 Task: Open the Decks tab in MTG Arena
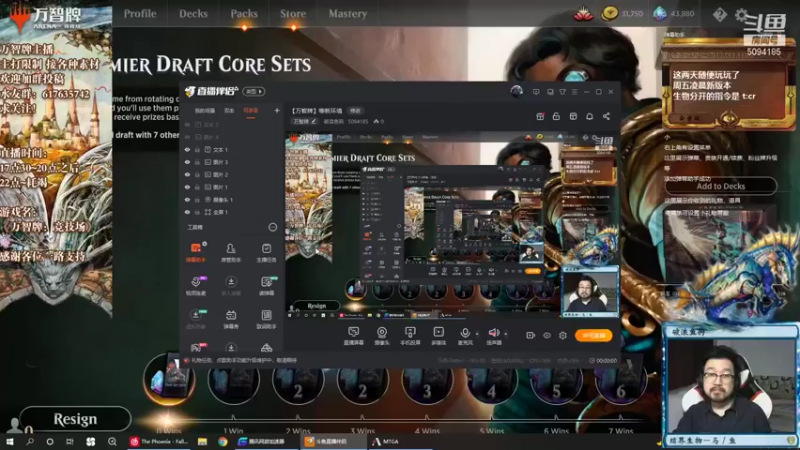(193, 14)
